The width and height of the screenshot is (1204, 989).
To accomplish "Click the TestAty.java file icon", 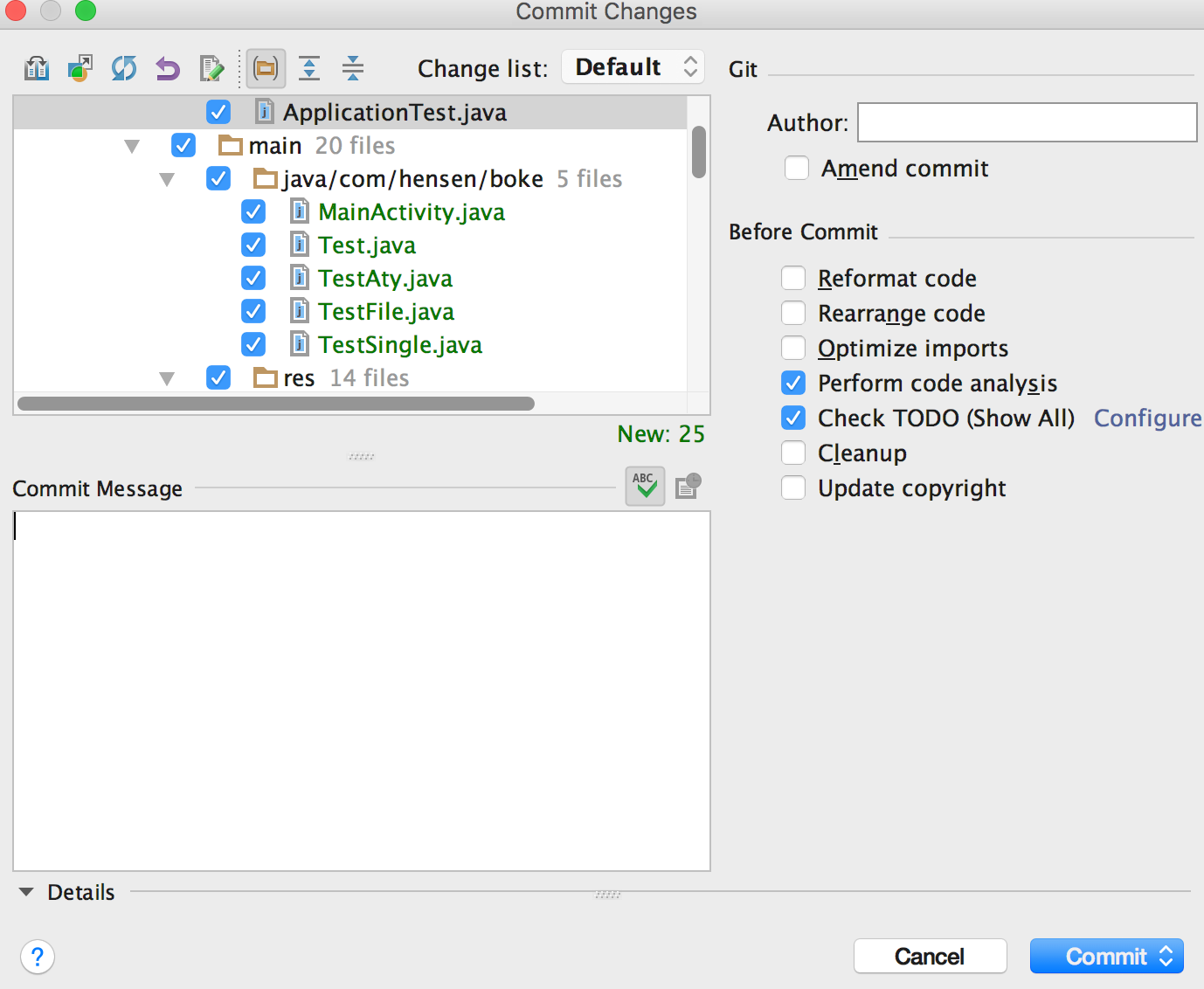I will coord(299,278).
